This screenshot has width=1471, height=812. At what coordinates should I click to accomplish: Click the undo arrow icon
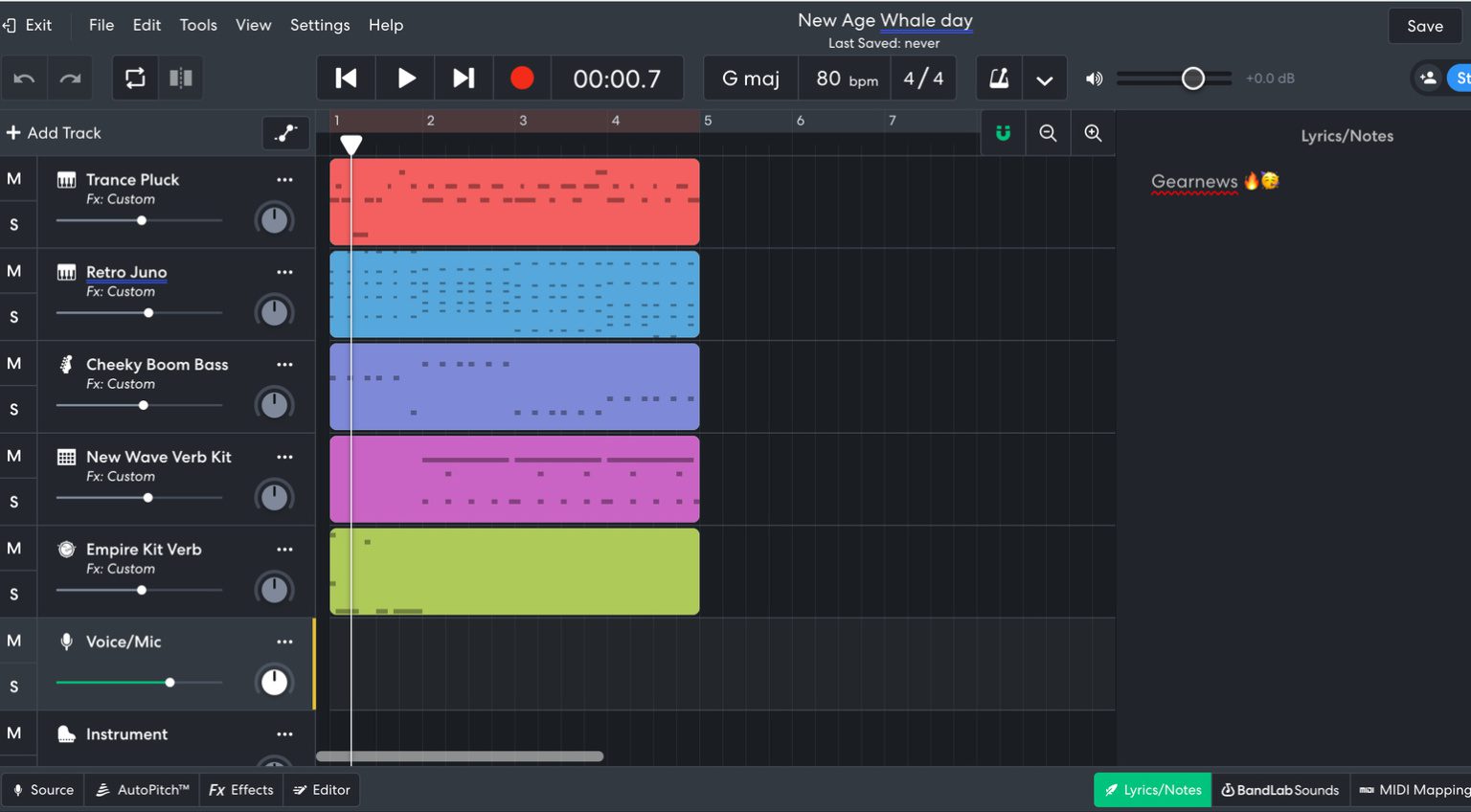[23, 78]
